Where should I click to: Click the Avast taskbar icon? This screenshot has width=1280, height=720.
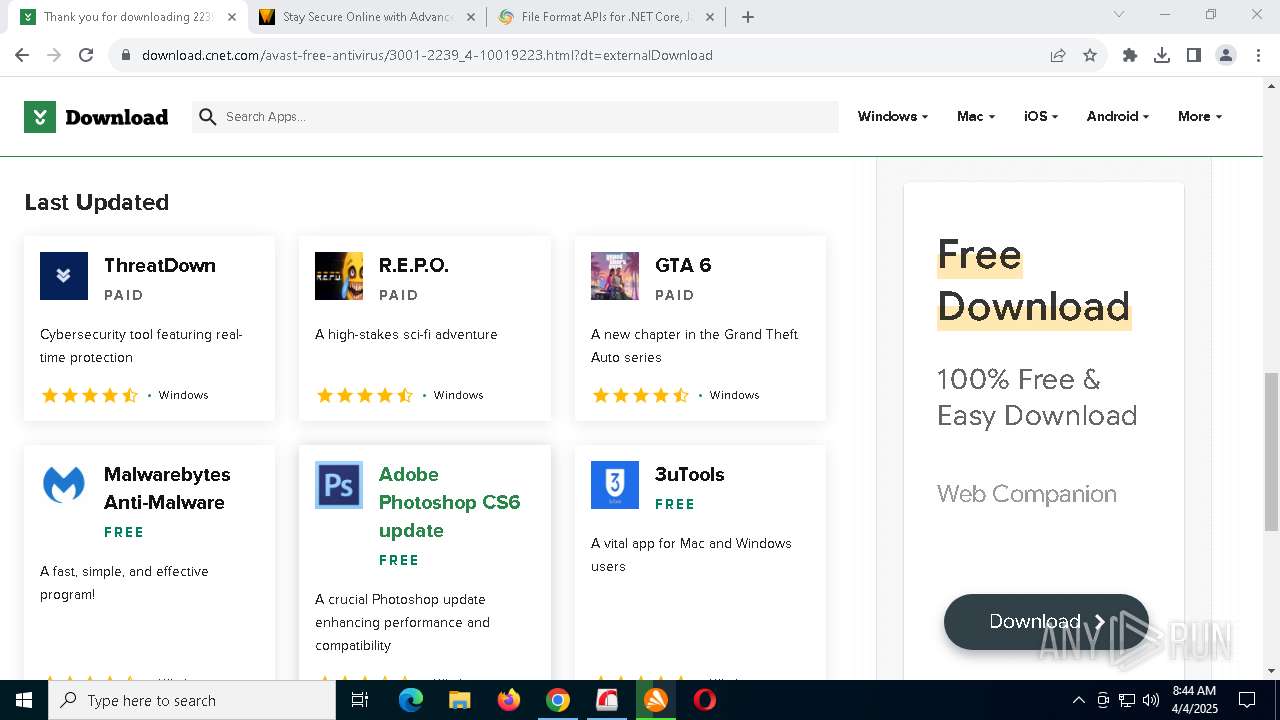pyautogui.click(x=656, y=700)
